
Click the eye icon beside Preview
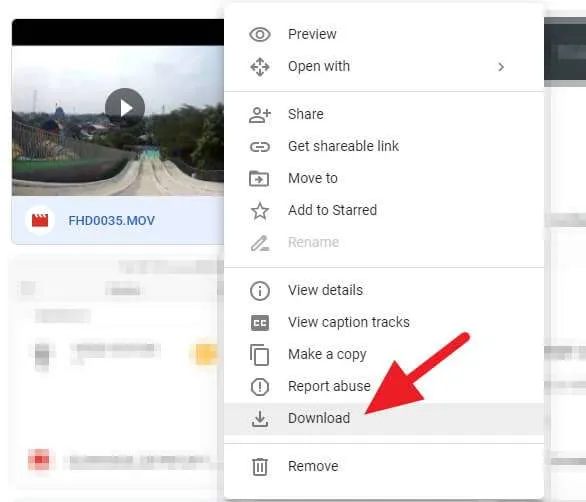[x=260, y=35]
